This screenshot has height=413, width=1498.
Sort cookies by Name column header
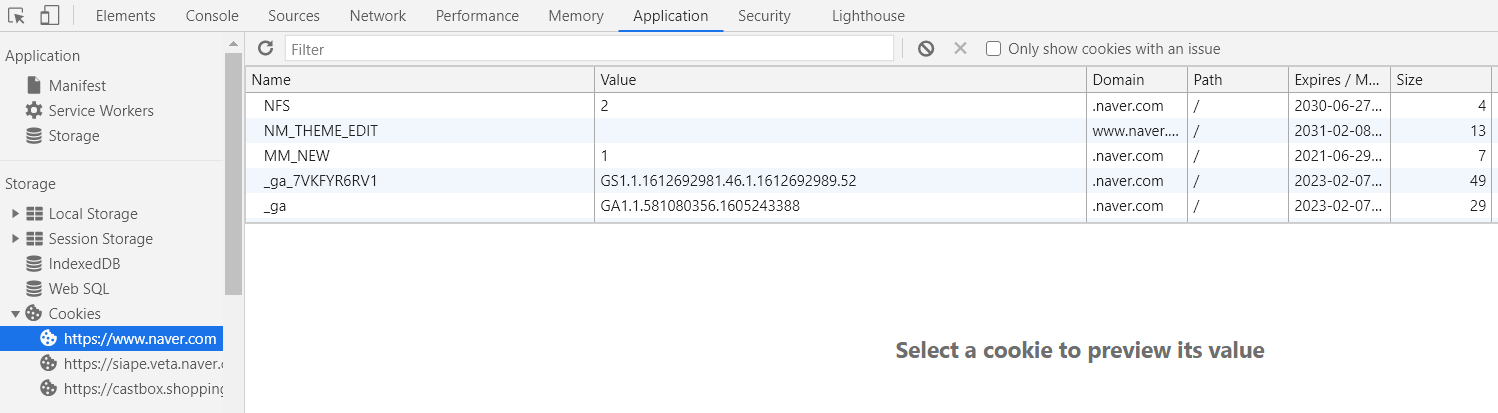pyautogui.click(x=420, y=79)
